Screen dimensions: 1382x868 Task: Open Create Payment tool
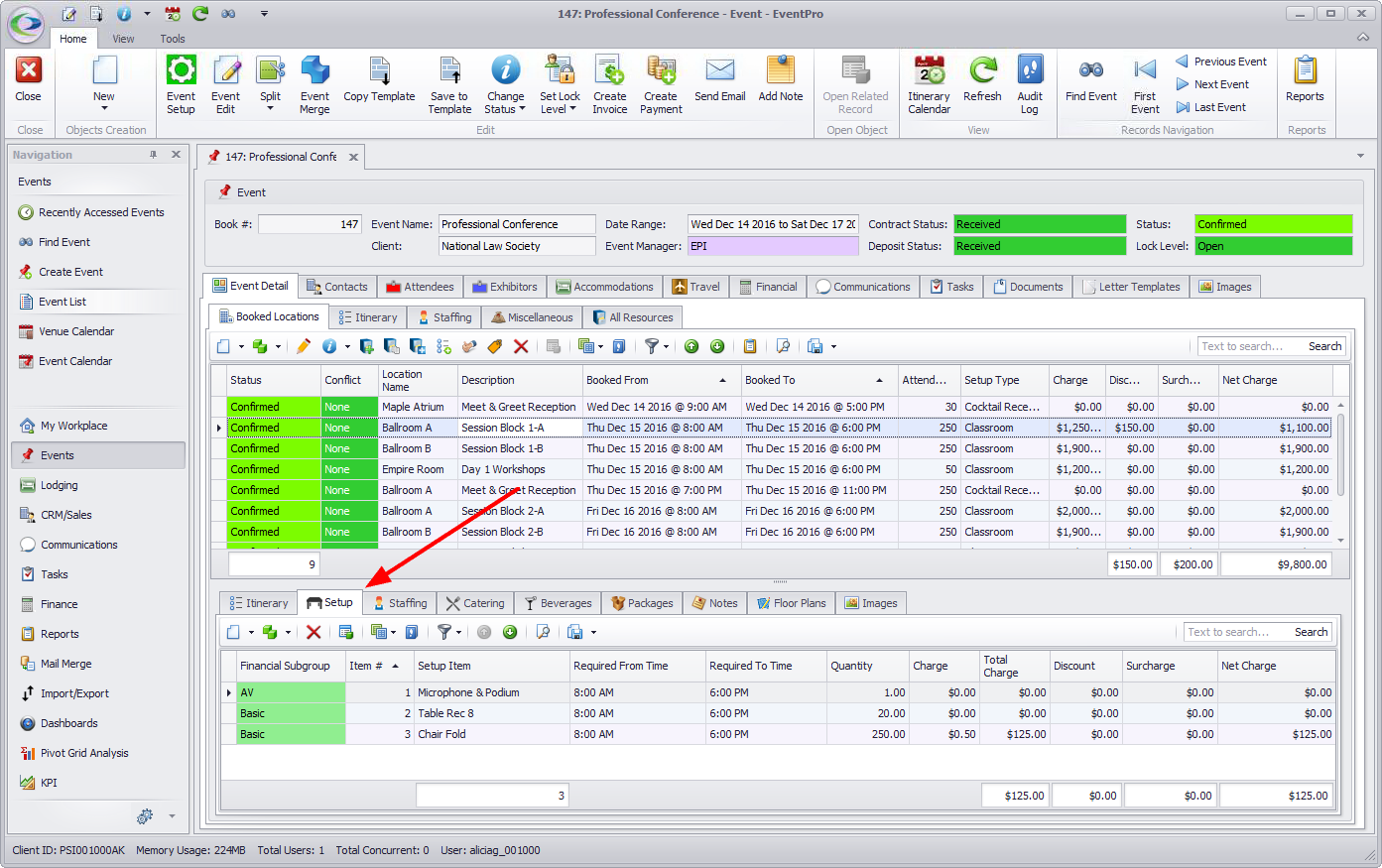tap(661, 85)
